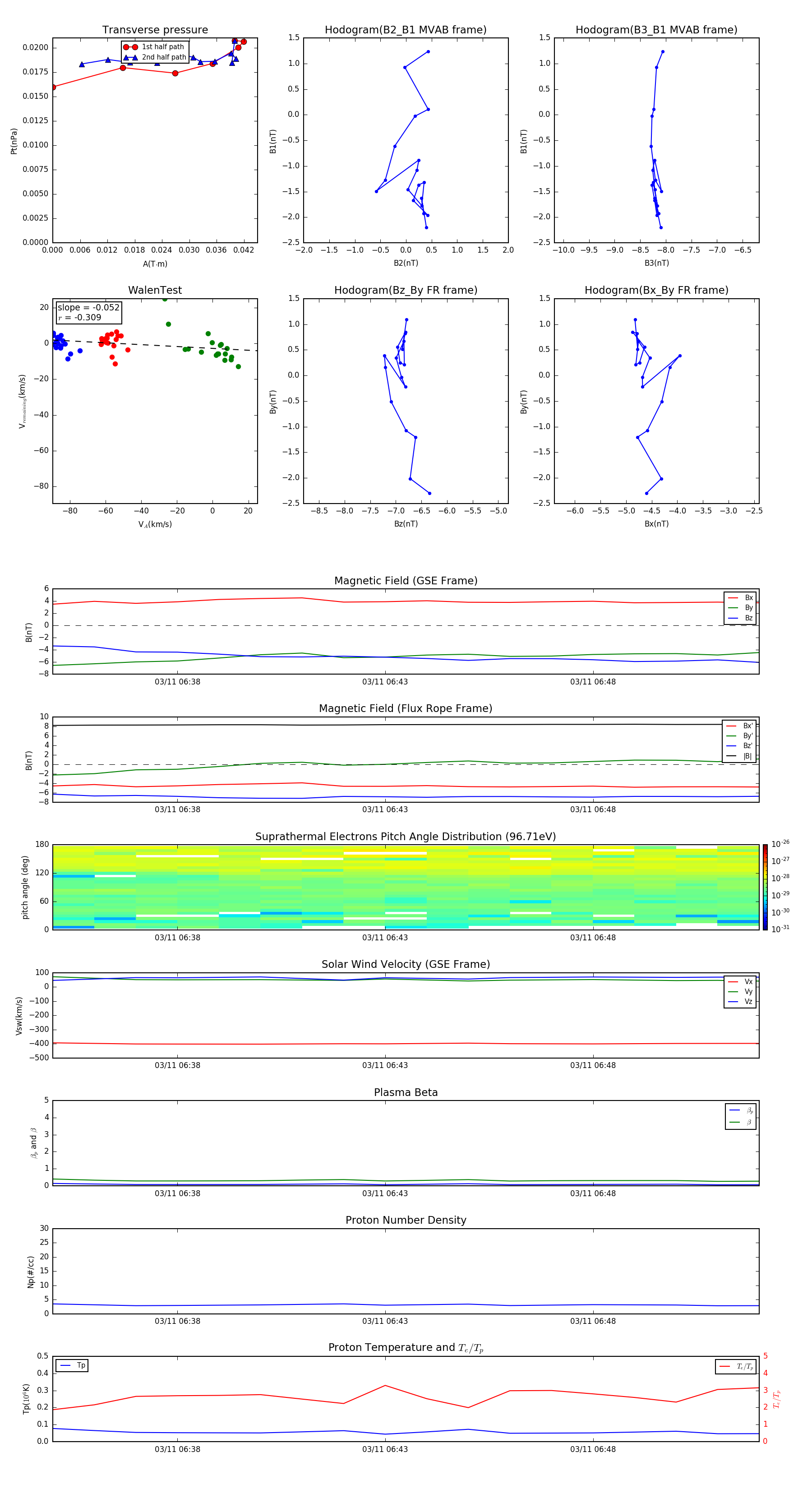Click the pitch angle distribution colorbar
Screen dimensions: 812x1489
[765, 886]
